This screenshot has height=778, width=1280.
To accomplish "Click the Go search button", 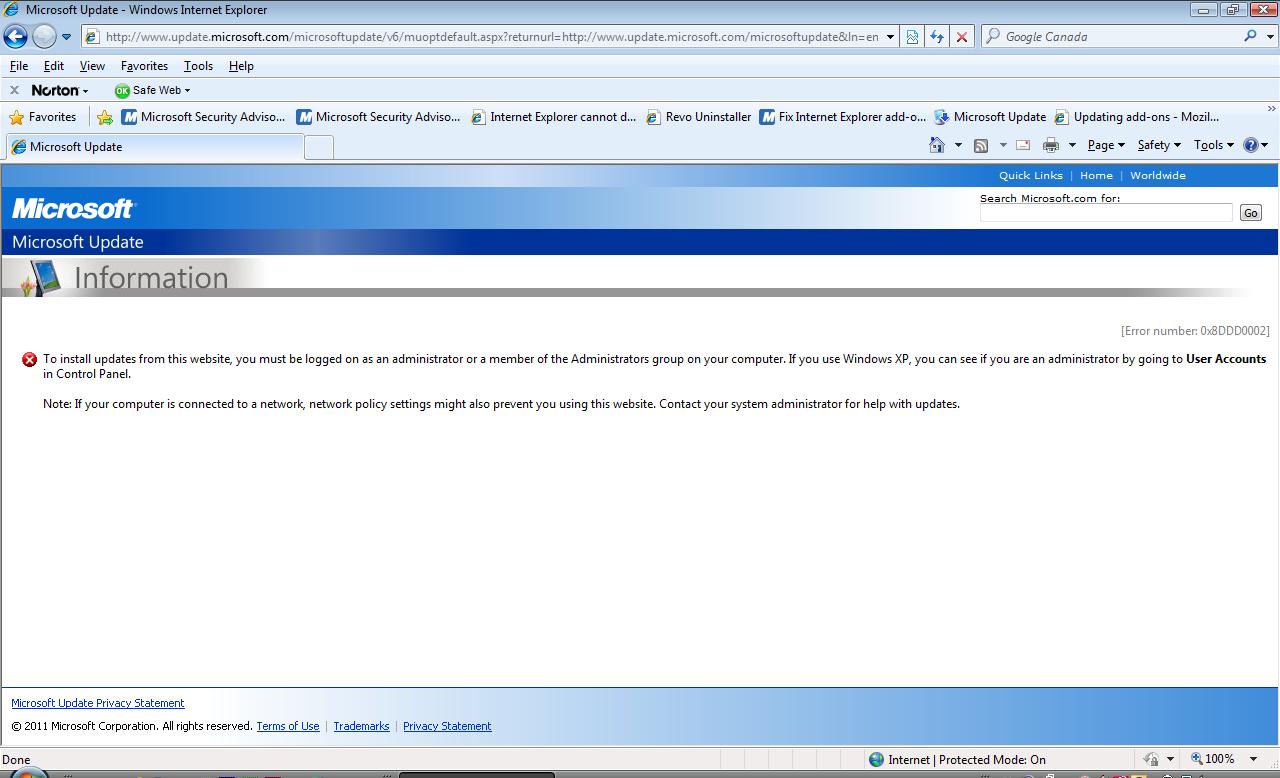I will click(1251, 213).
